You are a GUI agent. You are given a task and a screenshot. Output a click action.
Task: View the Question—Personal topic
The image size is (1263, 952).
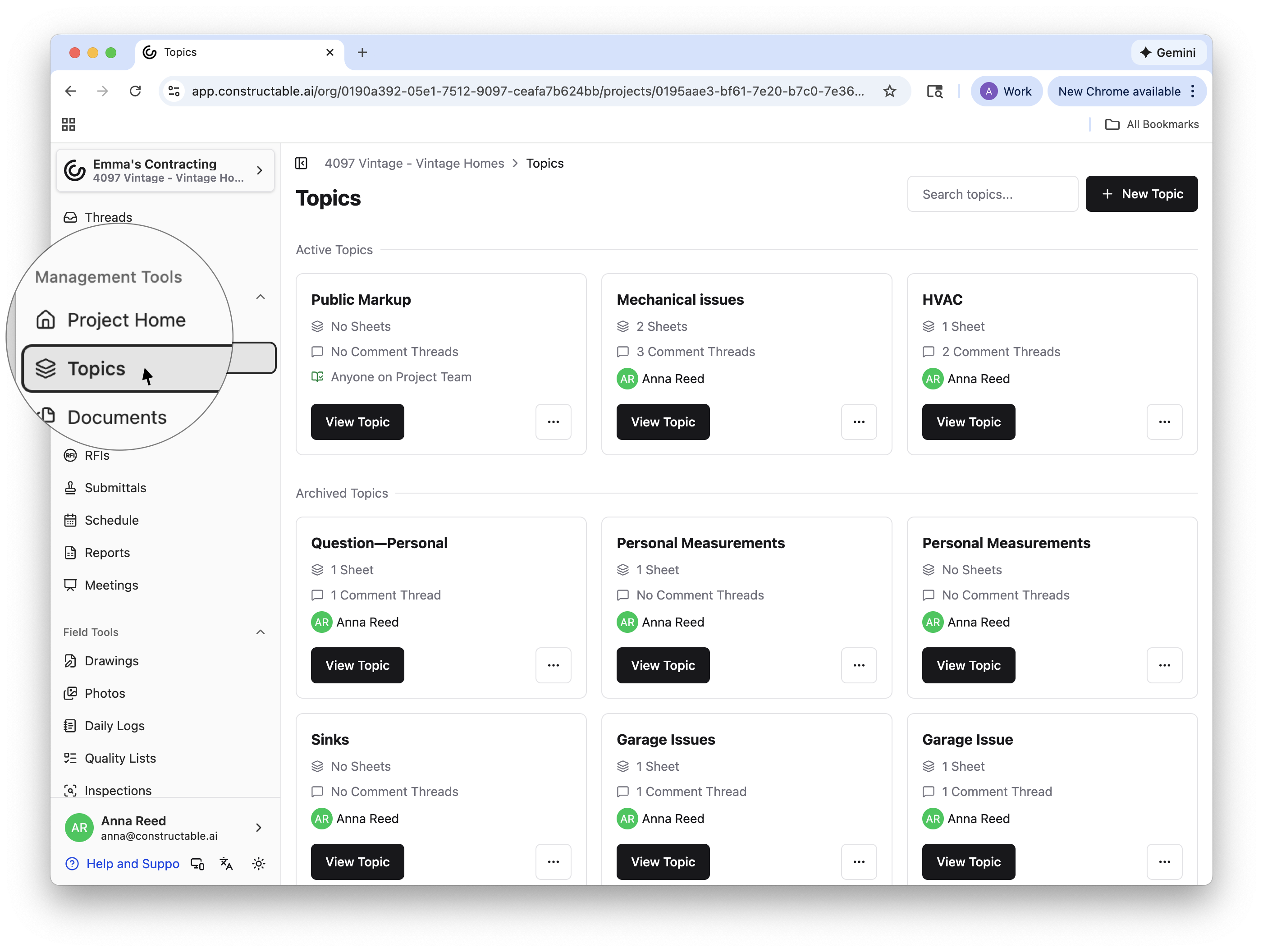(x=357, y=665)
